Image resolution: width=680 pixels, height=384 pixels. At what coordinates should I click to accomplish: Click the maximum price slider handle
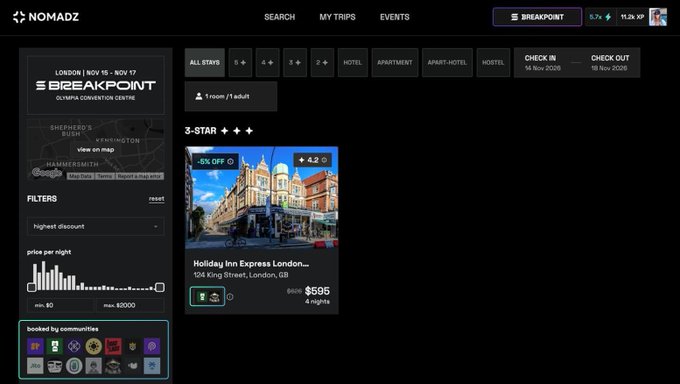click(x=160, y=287)
